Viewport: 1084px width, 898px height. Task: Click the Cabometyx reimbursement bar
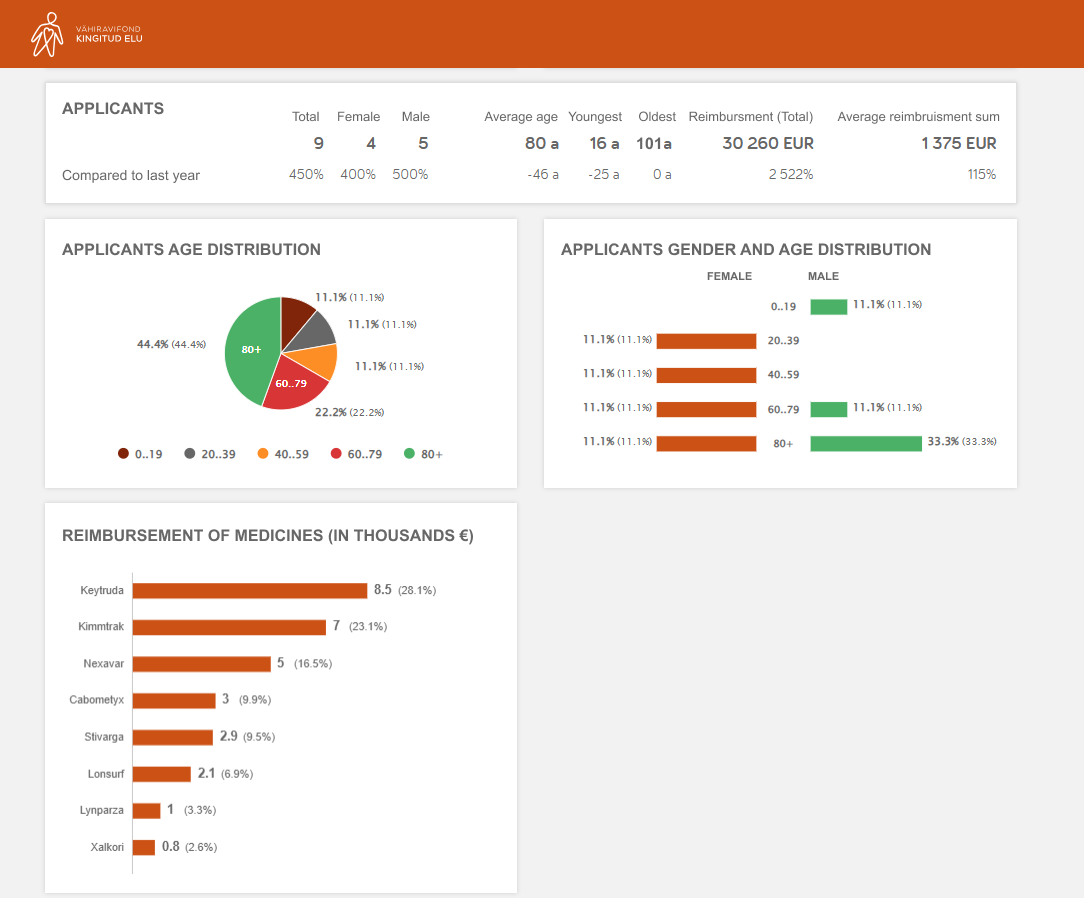174,700
